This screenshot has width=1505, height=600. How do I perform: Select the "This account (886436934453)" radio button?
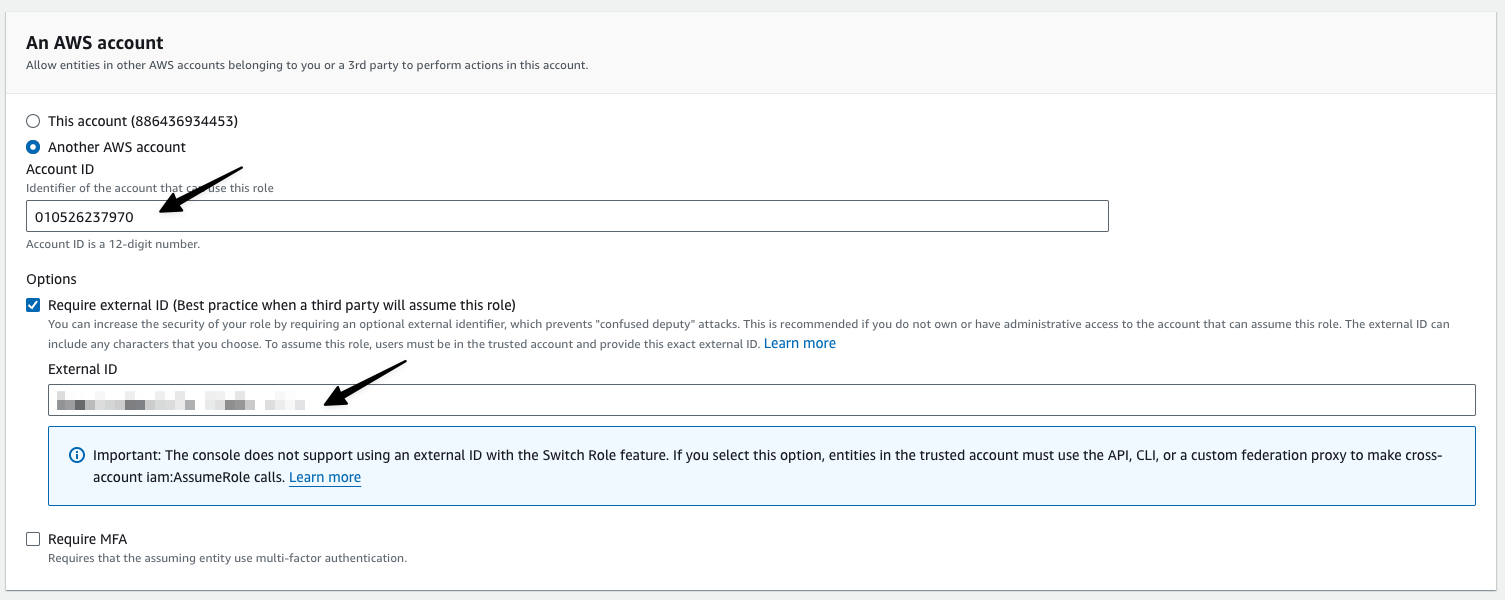point(33,121)
